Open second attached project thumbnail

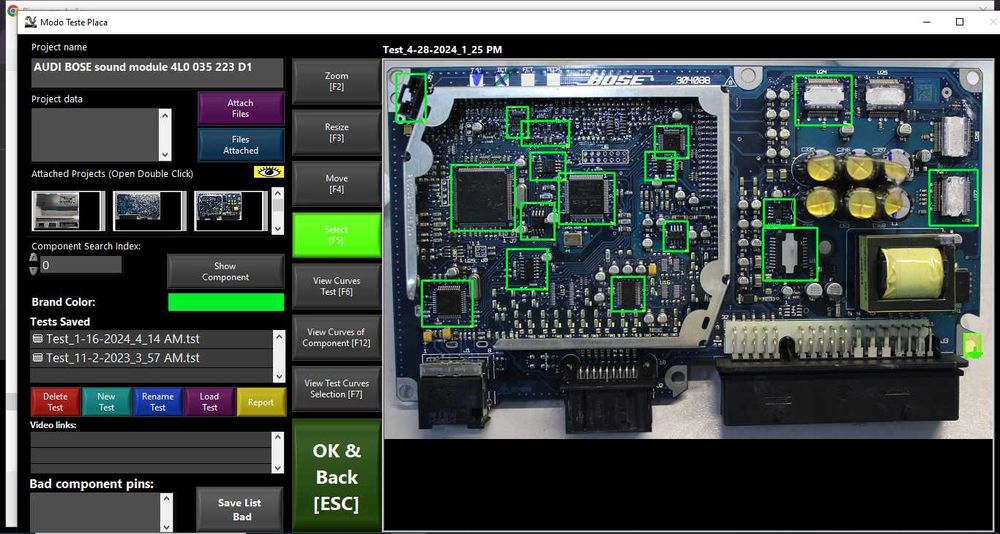coord(150,211)
